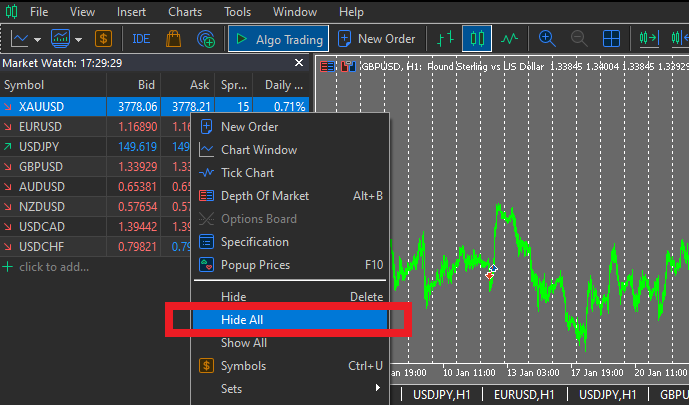Screen dimensions: 689x405
Task: Click the signals icon beside Market
Action: [206, 39]
